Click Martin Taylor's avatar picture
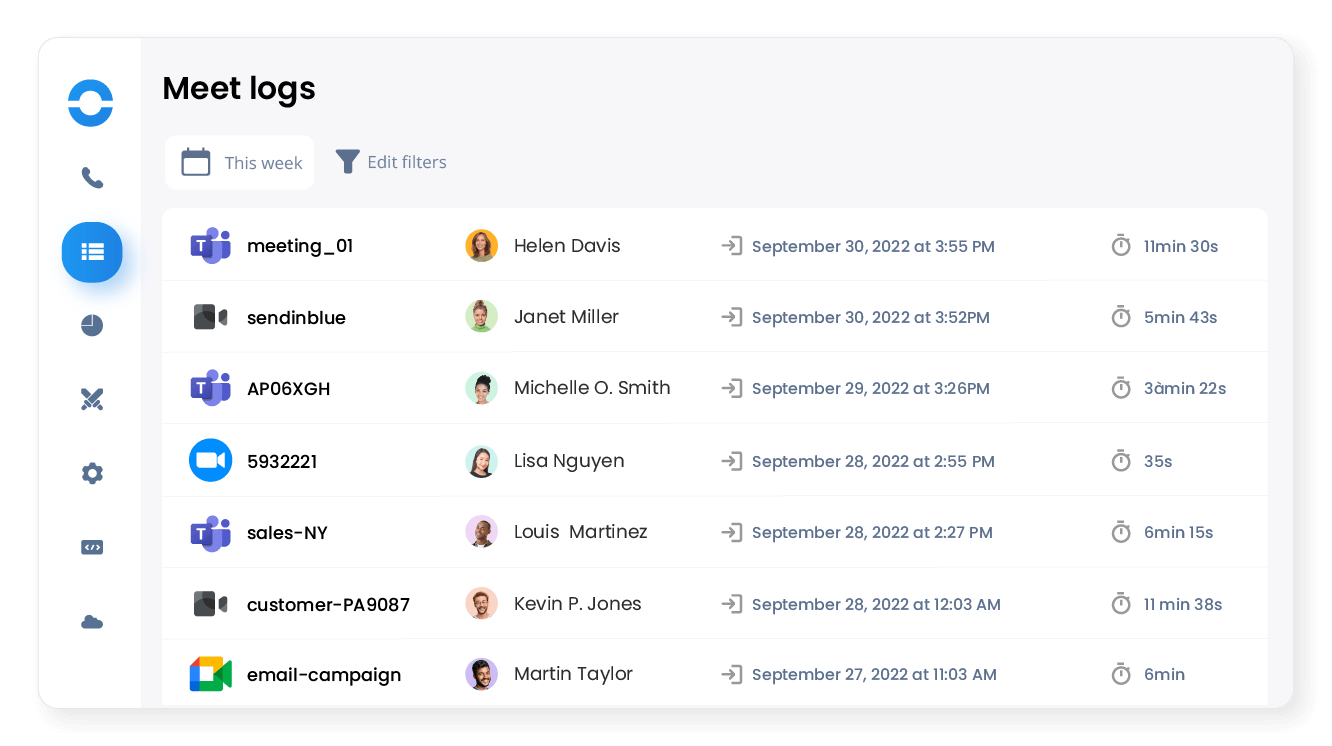 (x=482, y=674)
